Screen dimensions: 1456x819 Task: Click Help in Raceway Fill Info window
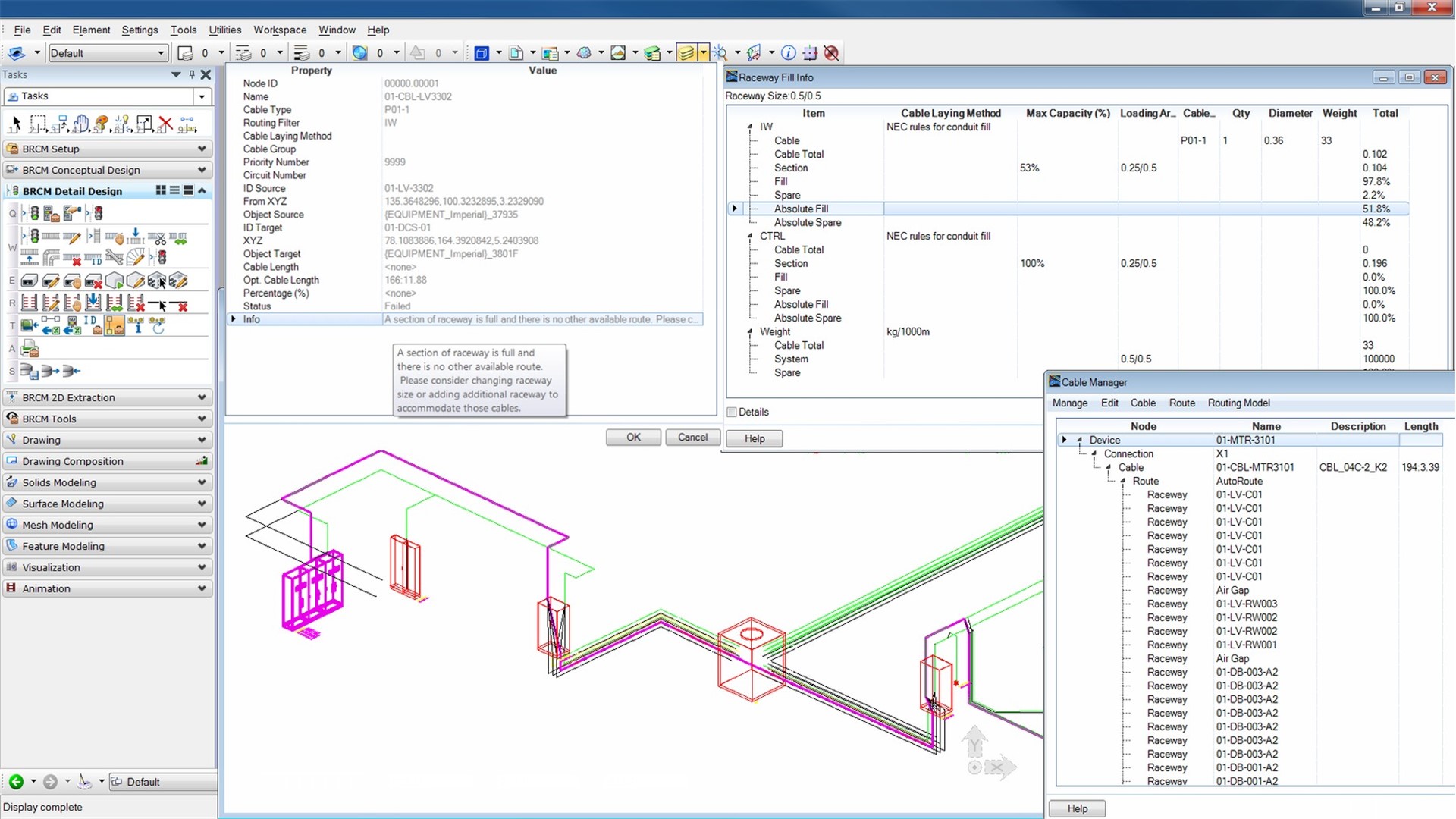click(x=755, y=438)
